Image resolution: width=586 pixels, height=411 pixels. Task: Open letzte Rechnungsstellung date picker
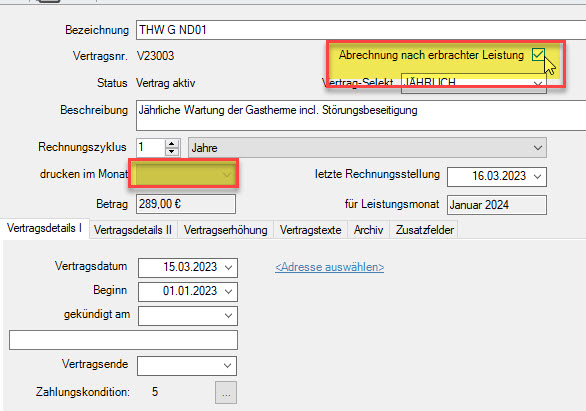pos(537,176)
